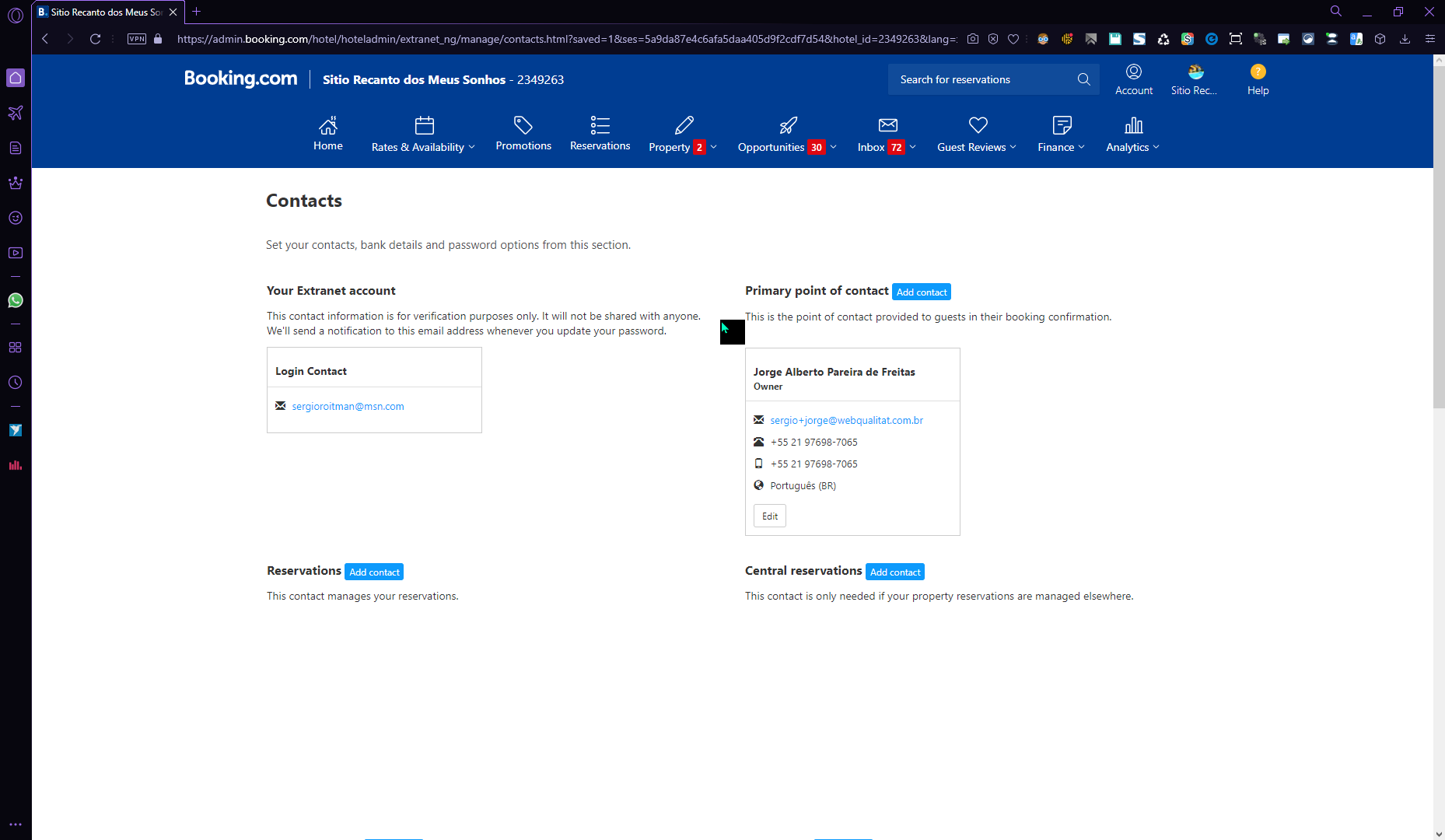Open the crown icon in the sidebar
The image size is (1445, 840).
pyautogui.click(x=16, y=183)
